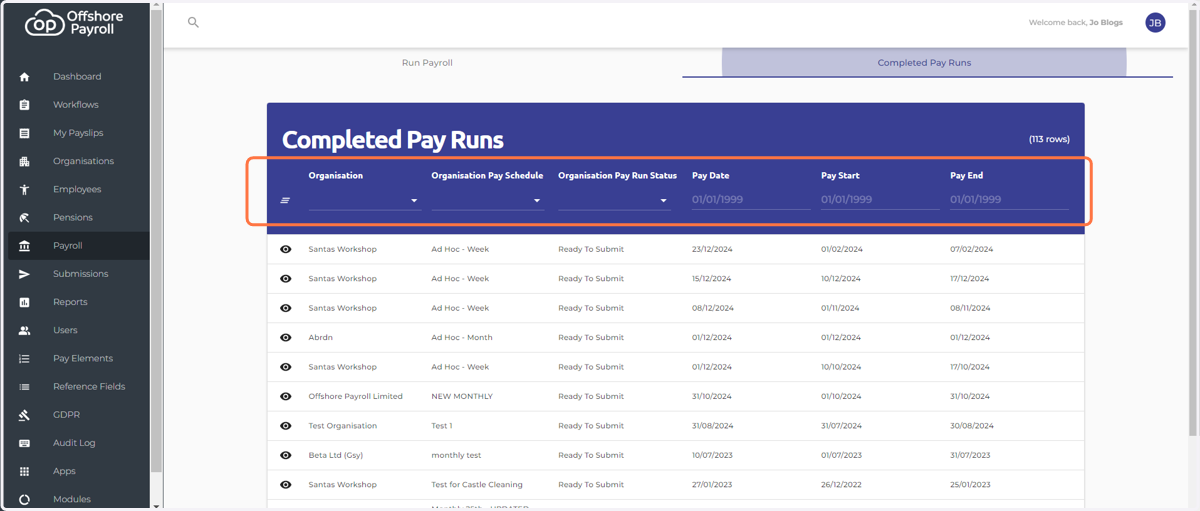Click the 'NEW MONTHLY' pay schedule cell
The width and height of the screenshot is (1200, 511).
point(462,397)
